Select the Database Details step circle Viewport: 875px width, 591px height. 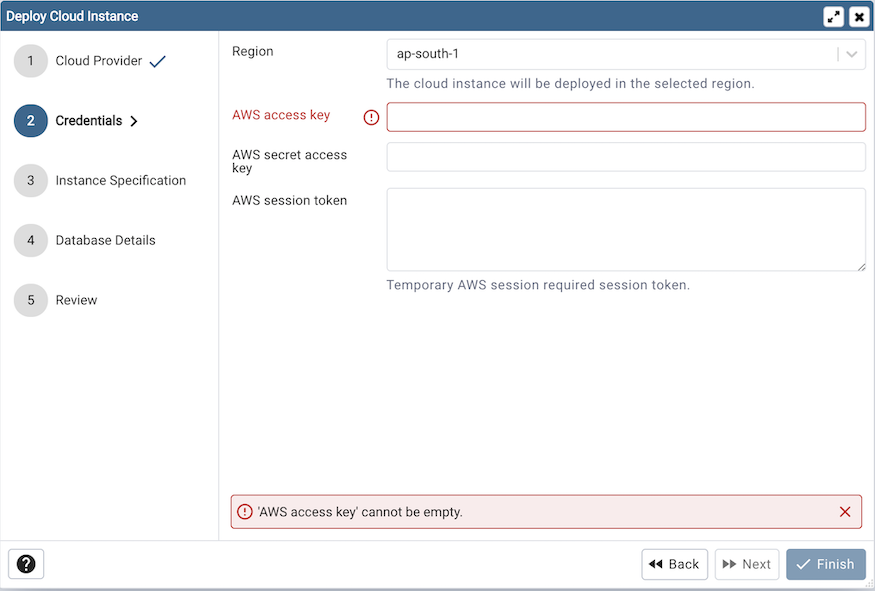click(30, 240)
